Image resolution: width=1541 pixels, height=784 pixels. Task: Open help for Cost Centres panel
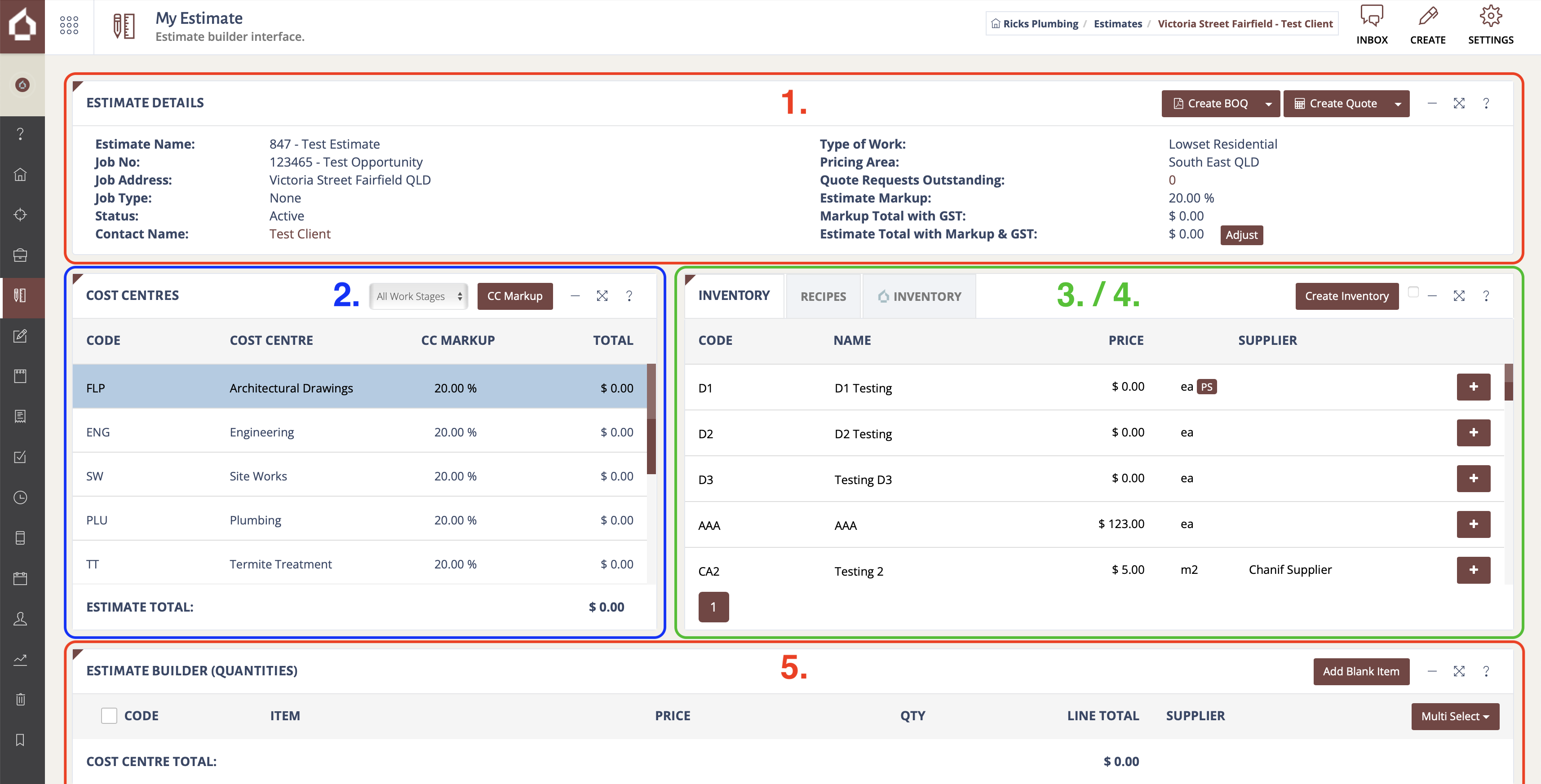coord(629,296)
